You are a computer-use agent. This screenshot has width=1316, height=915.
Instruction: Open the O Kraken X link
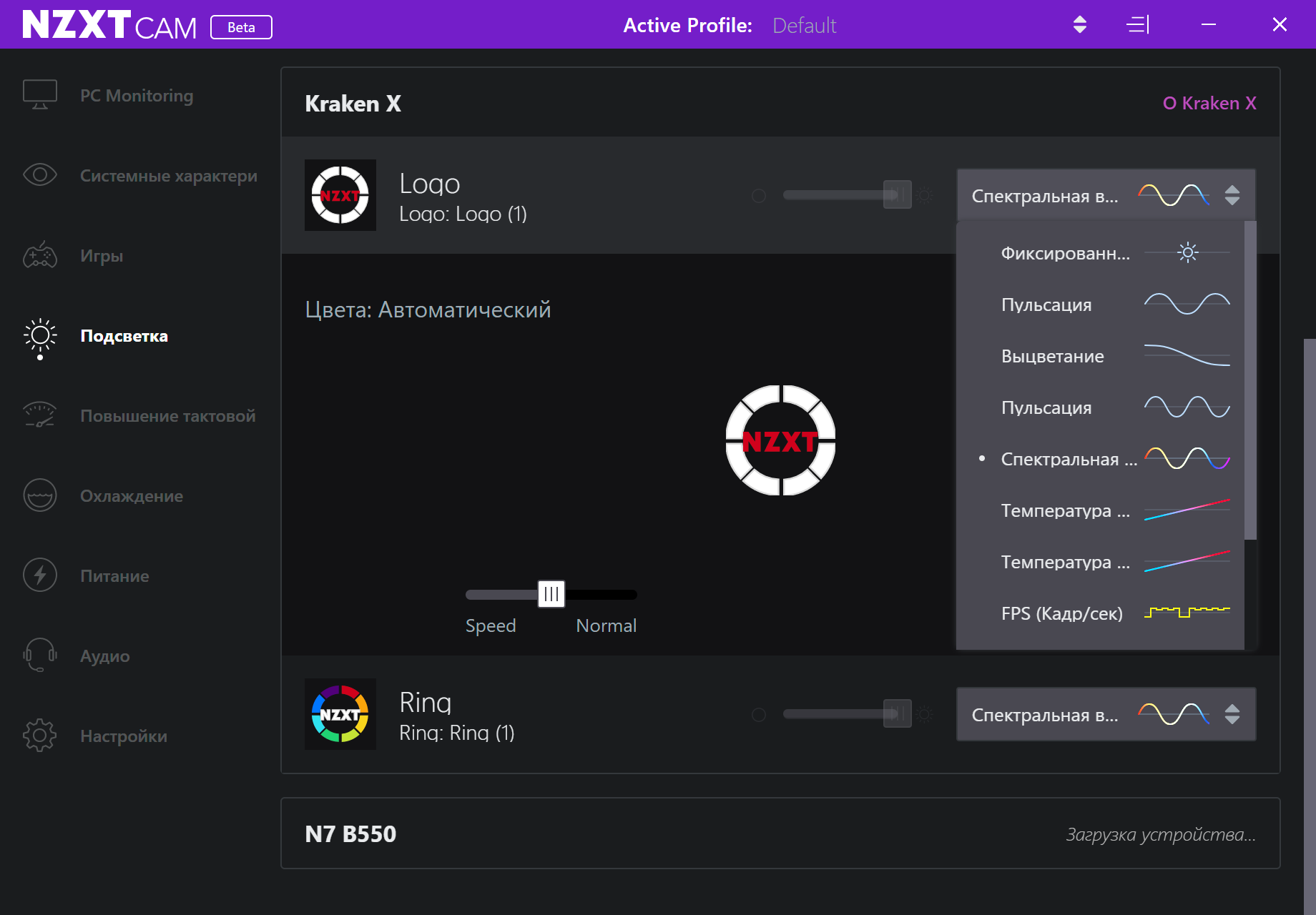pyautogui.click(x=1209, y=103)
